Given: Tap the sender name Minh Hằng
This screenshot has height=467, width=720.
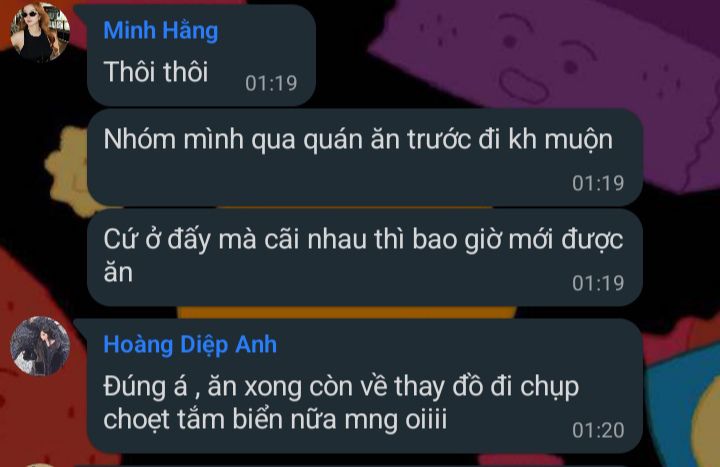Looking at the screenshot, I should [x=161, y=31].
